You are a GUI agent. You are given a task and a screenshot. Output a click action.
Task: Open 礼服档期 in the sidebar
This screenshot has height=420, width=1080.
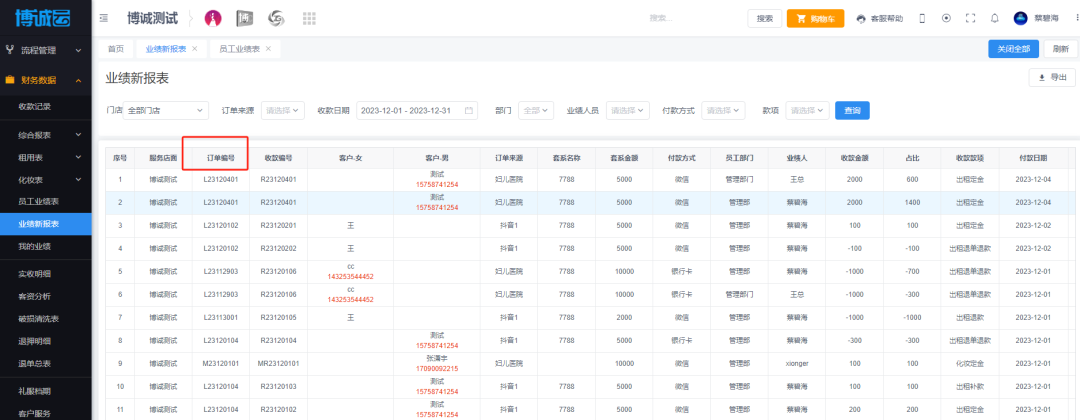[34, 391]
